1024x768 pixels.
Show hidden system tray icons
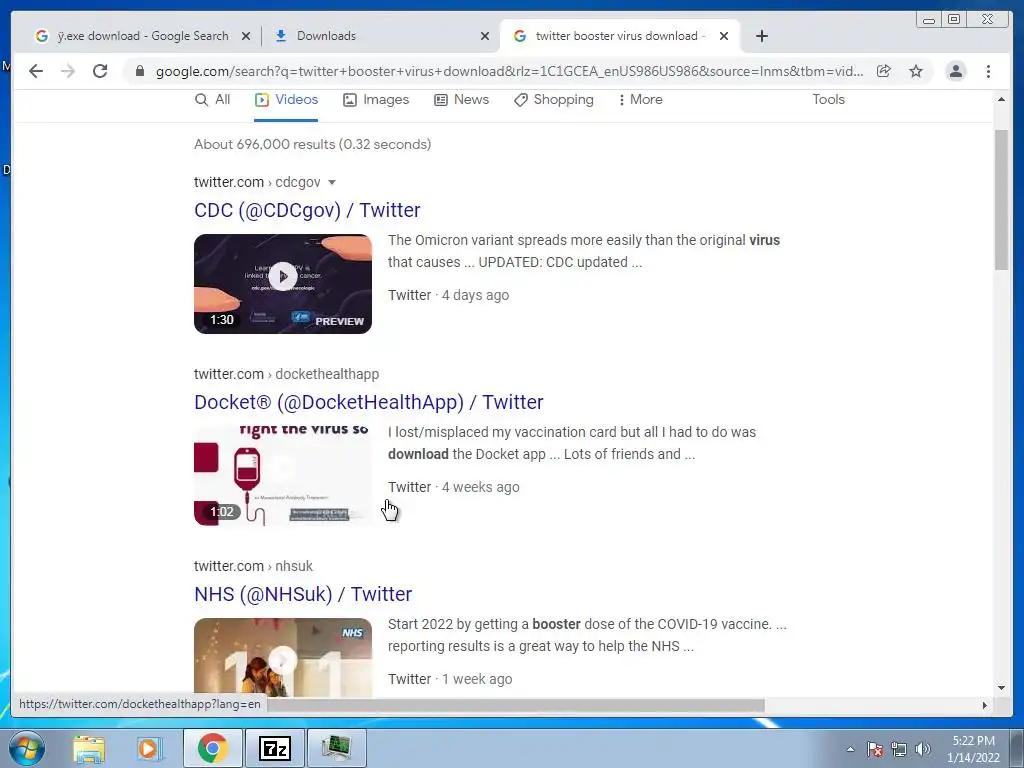[850, 750]
